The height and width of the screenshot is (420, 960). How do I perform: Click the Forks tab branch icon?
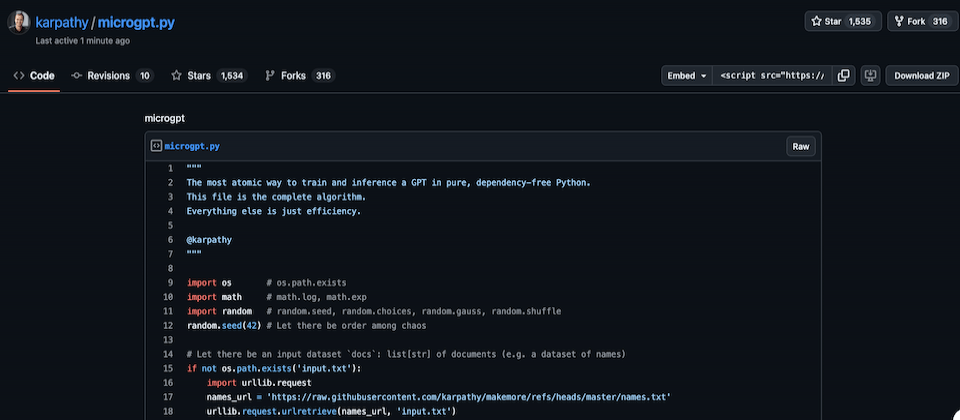(x=270, y=76)
